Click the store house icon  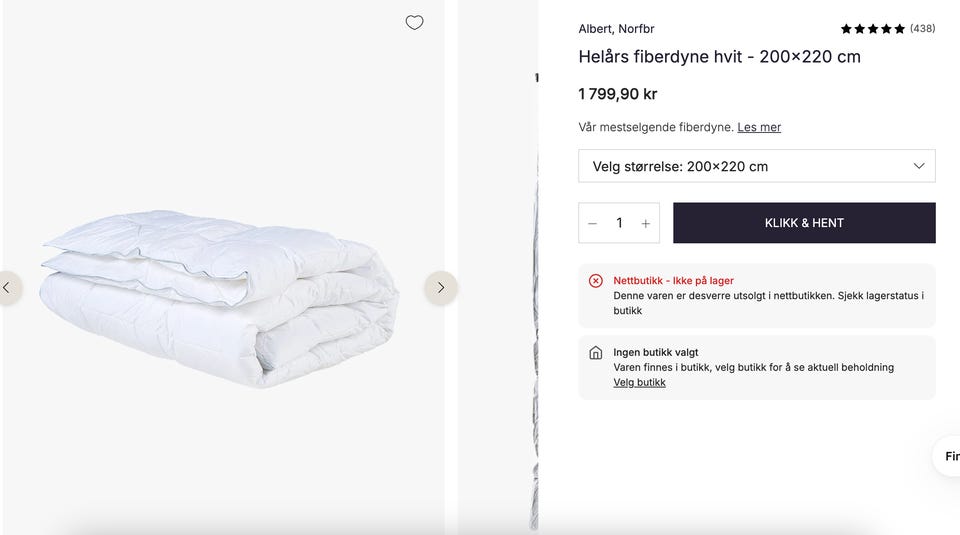click(596, 353)
